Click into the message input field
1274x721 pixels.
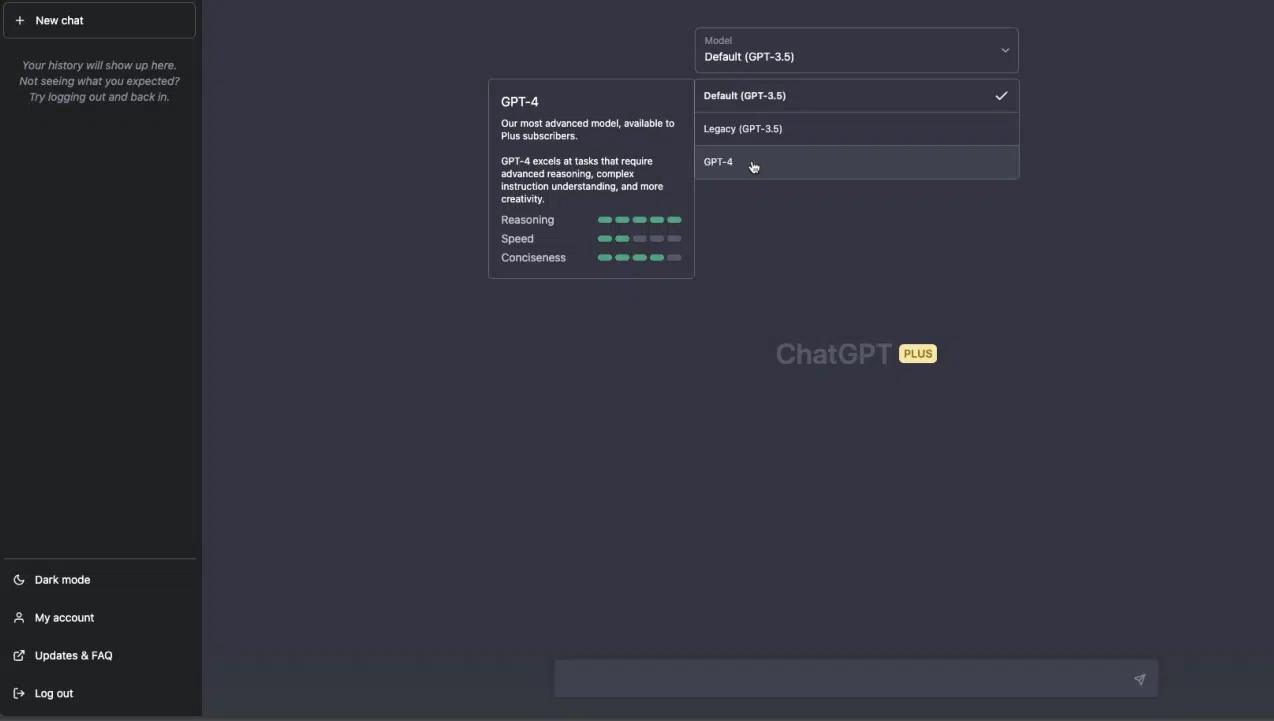point(840,679)
